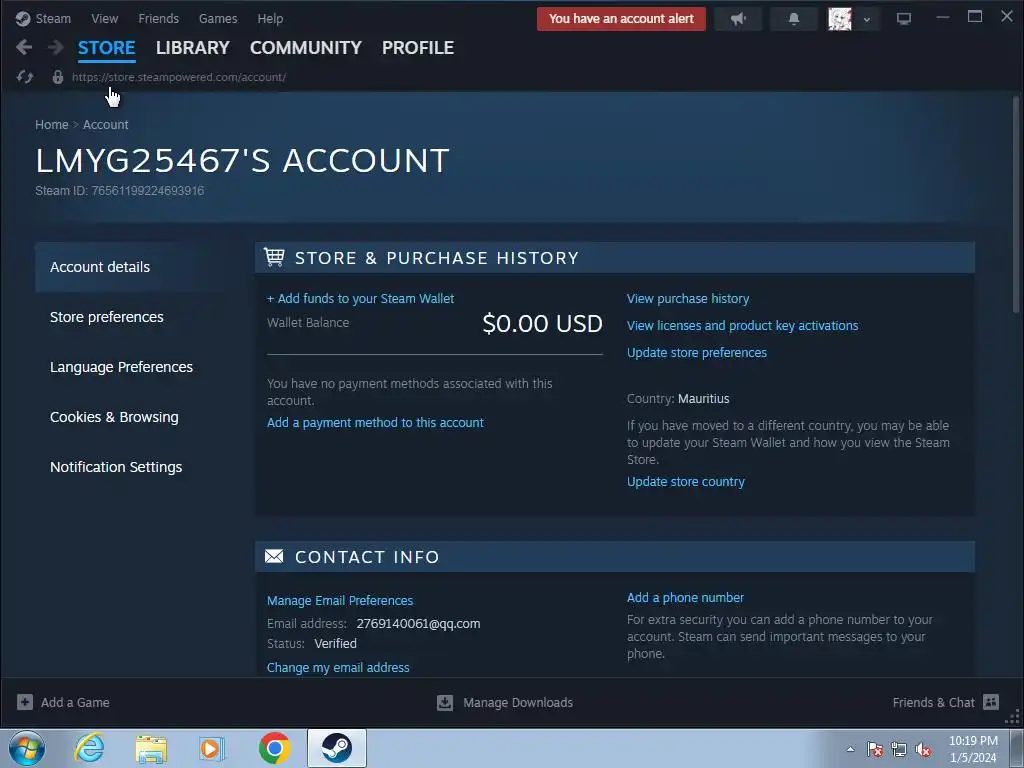1024x768 pixels.
Task: Click the account alert red button
Action: pyautogui.click(x=621, y=19)
